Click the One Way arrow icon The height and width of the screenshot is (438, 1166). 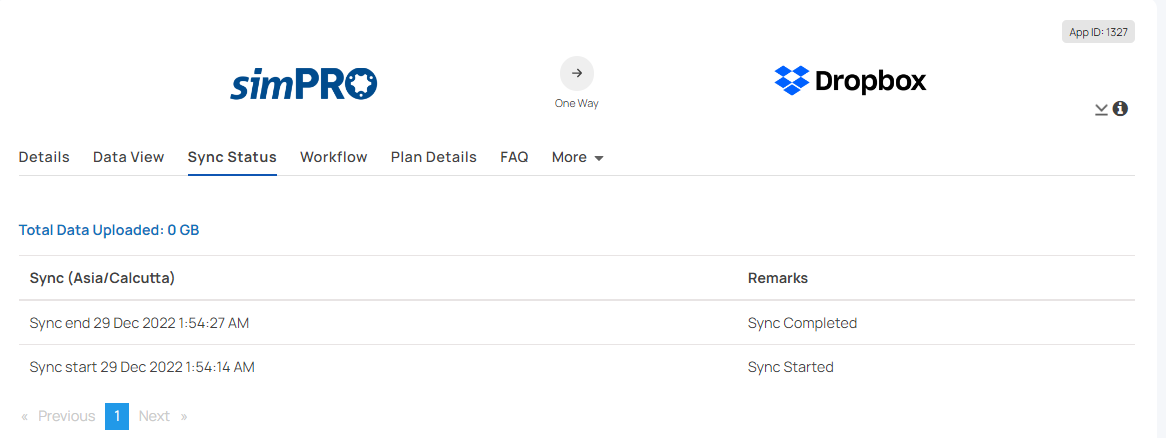tap(576, 74)
